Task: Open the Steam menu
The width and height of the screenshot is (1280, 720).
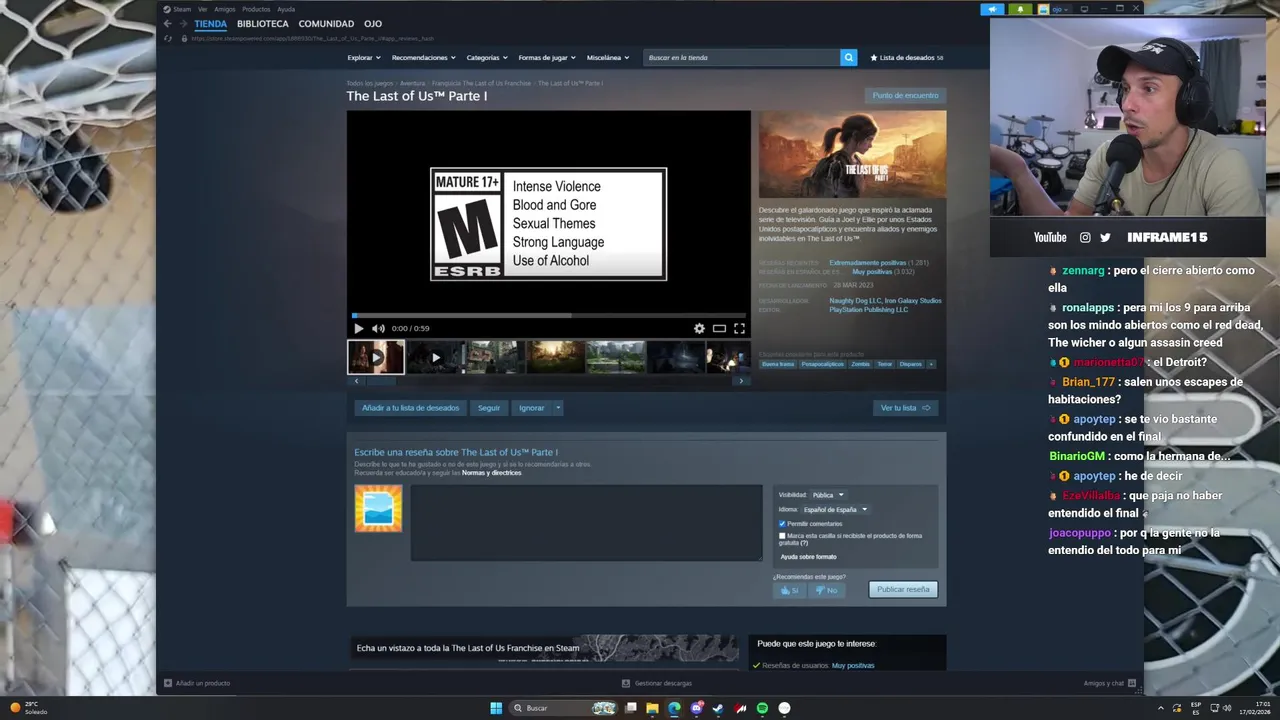Action: click(182, 9)
